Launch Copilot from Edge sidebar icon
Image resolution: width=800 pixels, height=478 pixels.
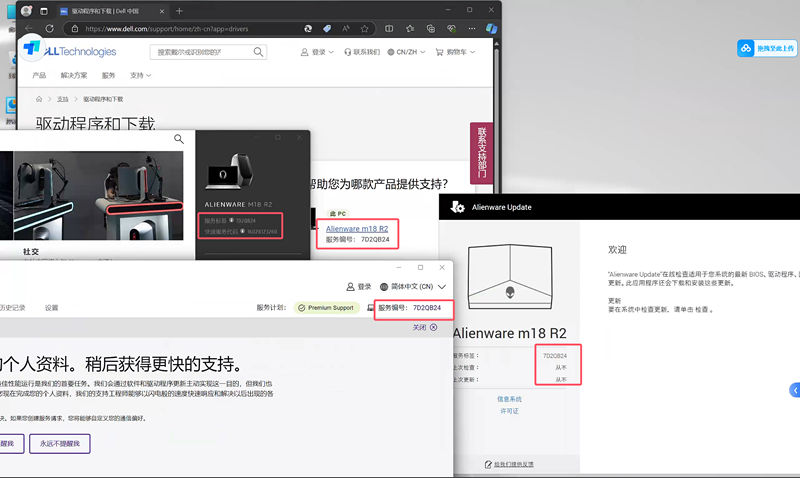[x=491, y=29]
